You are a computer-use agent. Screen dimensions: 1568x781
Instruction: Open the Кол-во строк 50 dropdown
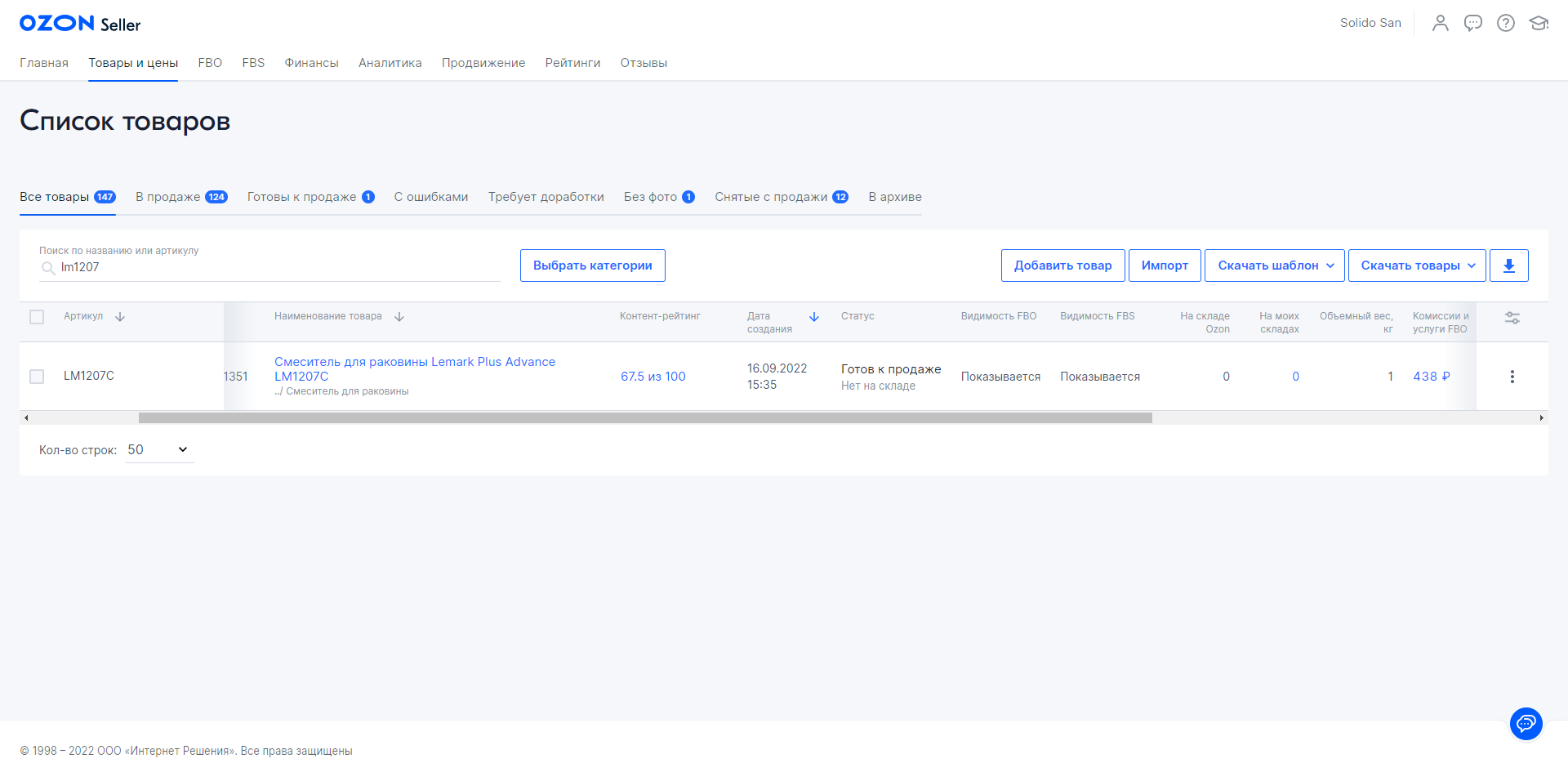(x=159, y=450)
